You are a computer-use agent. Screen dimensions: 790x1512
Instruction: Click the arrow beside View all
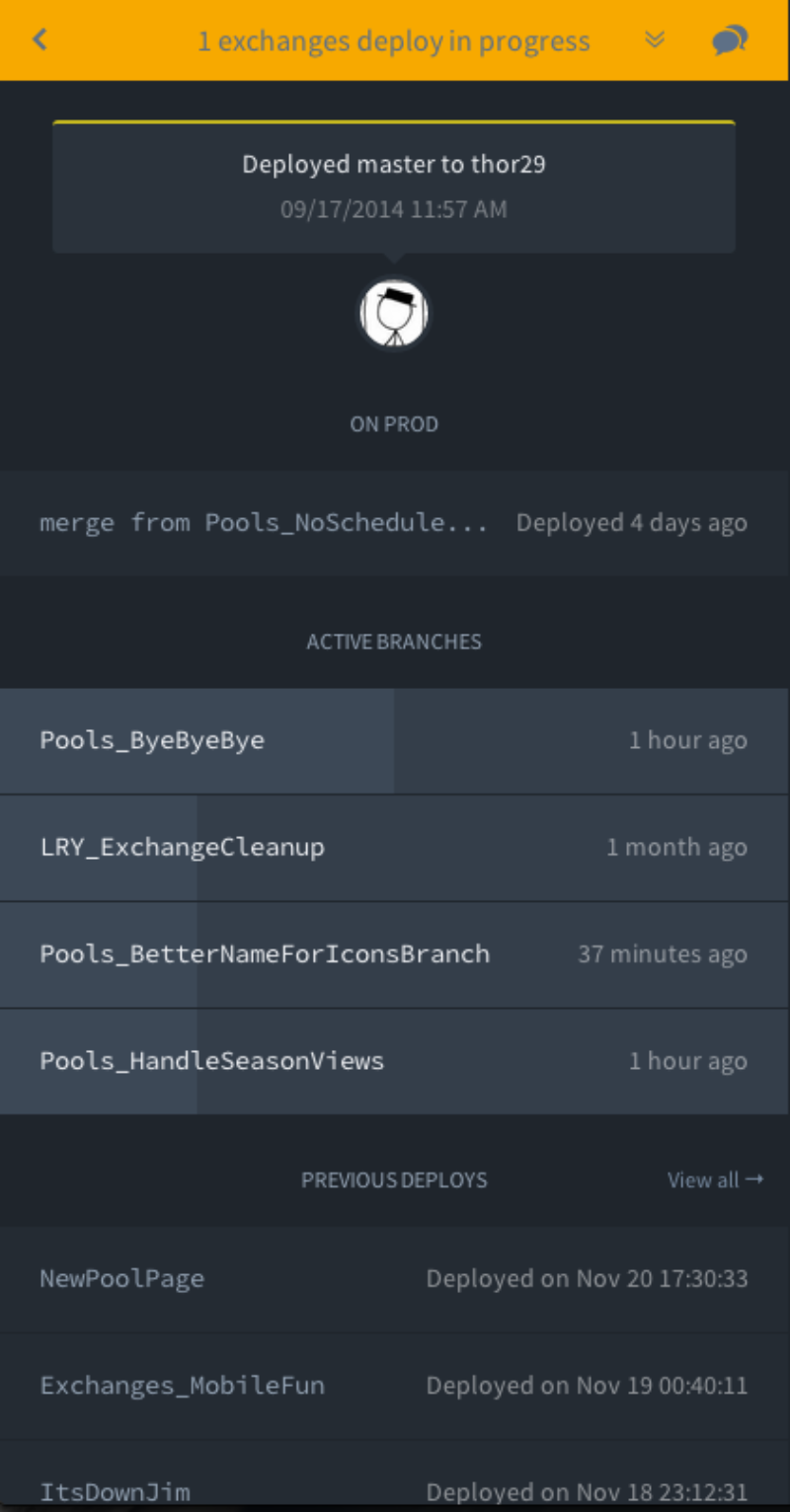(754, 1179)
